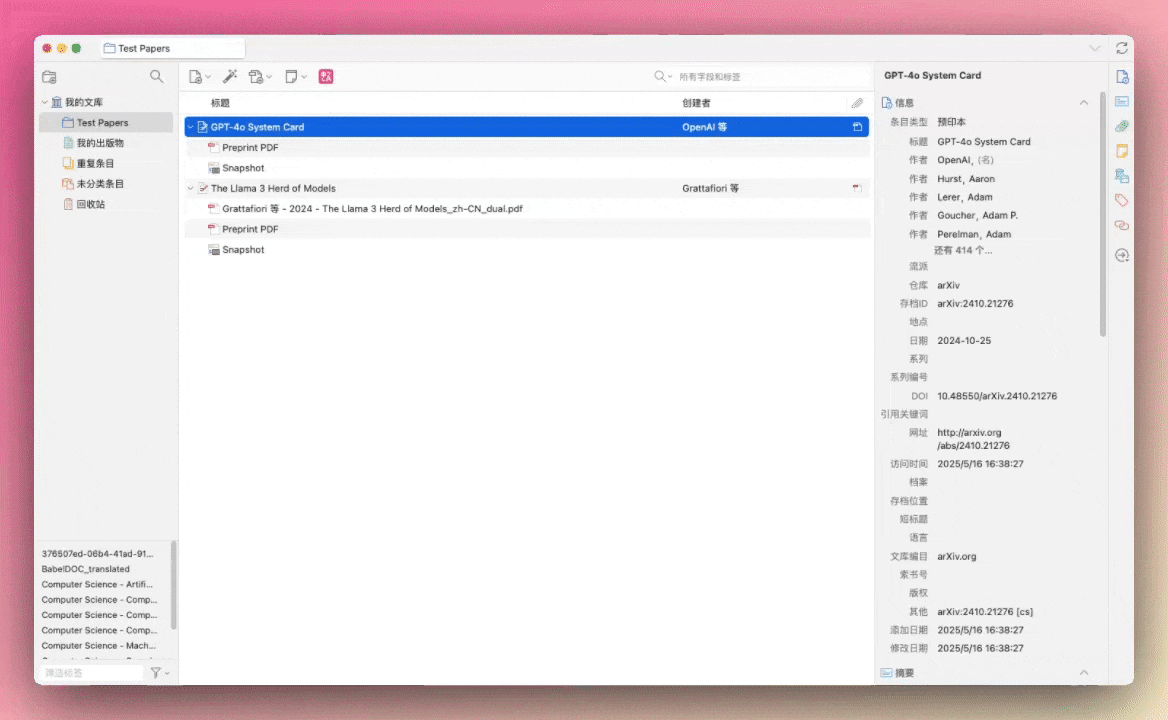Jump to Tags section via side nav
1168x720 pixels.
pyautogui.click(x=1122, y=200)
